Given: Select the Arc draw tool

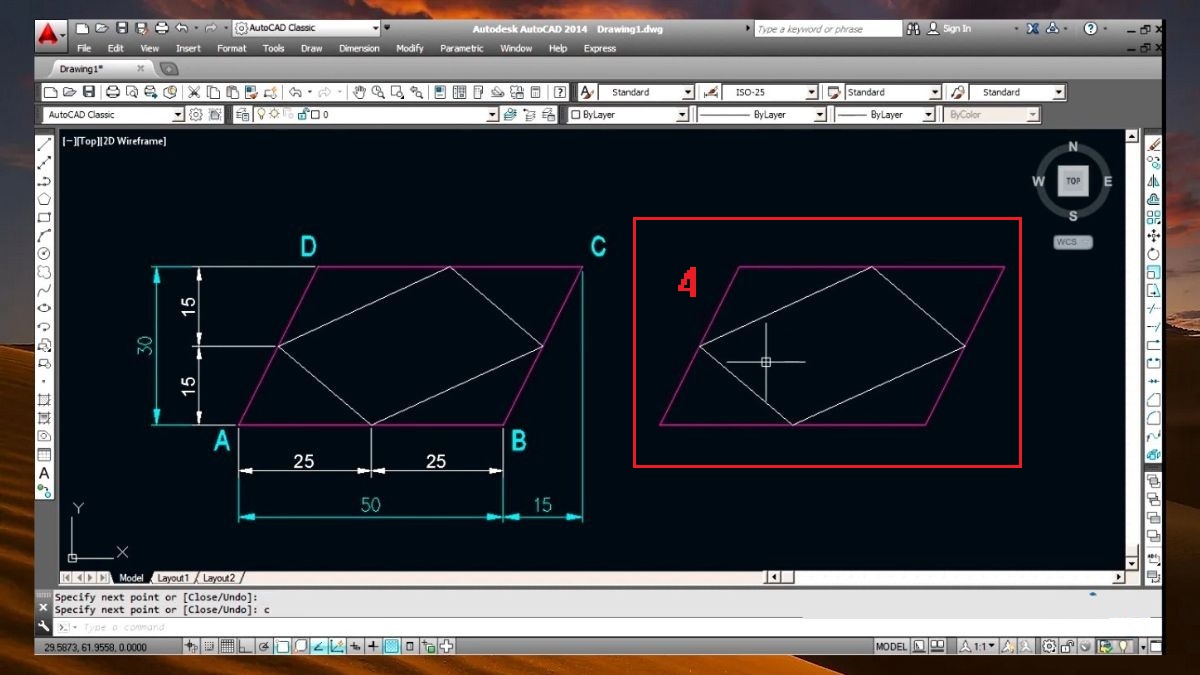Looking at the screenshot, I should coord(44,236).
